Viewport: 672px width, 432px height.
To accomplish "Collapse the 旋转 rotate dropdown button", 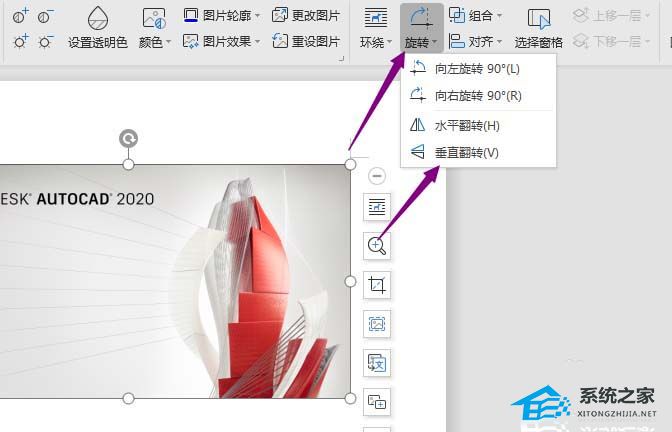I will click(x=422, y=27).
